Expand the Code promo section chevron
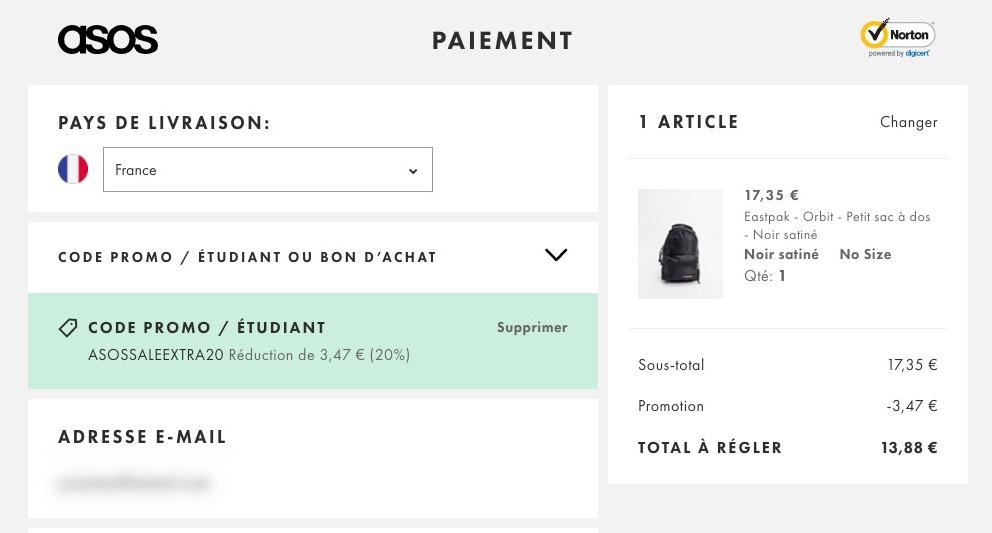The image size is (992, 533). [x=555, y=254]
